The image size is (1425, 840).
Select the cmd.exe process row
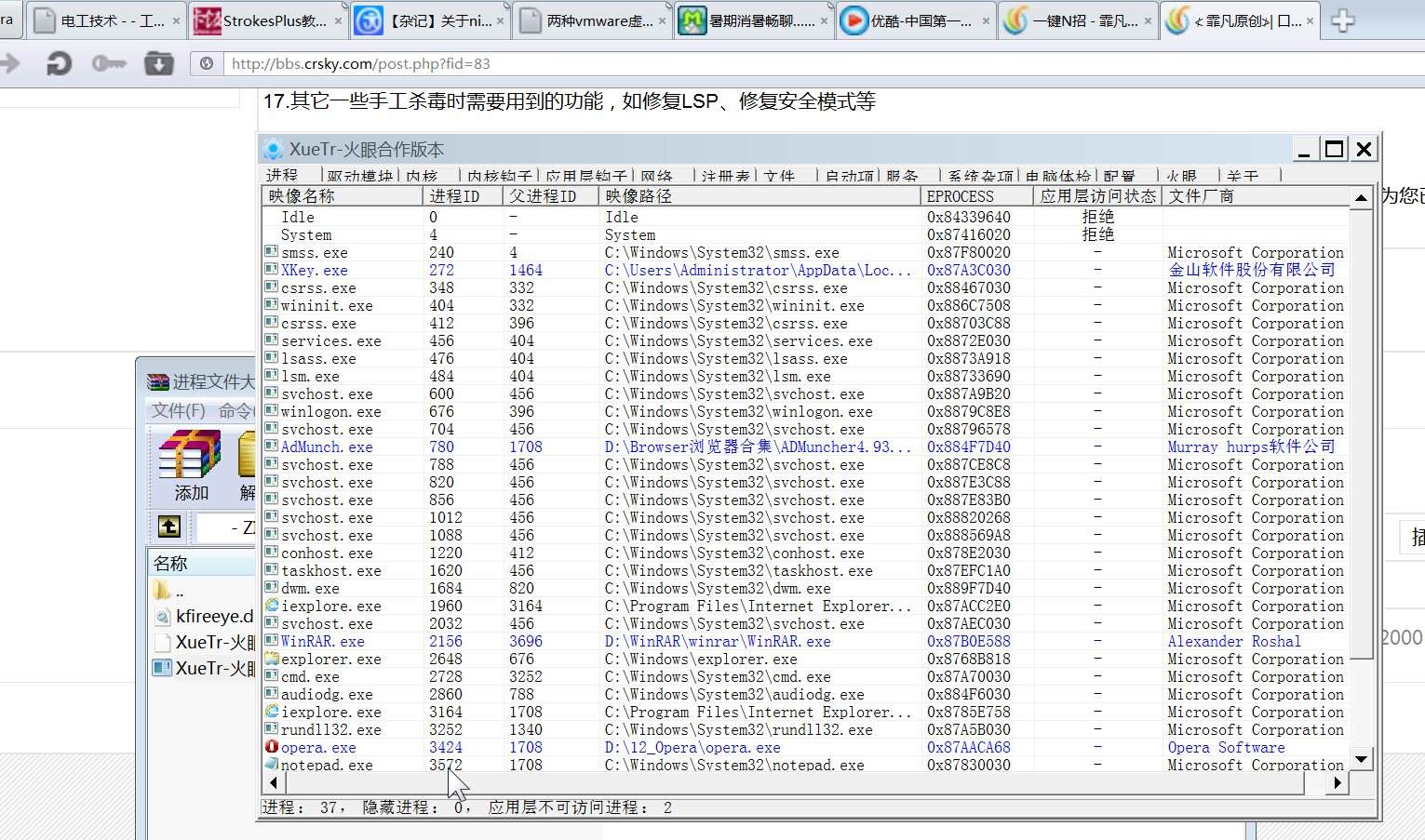point(805,676)
